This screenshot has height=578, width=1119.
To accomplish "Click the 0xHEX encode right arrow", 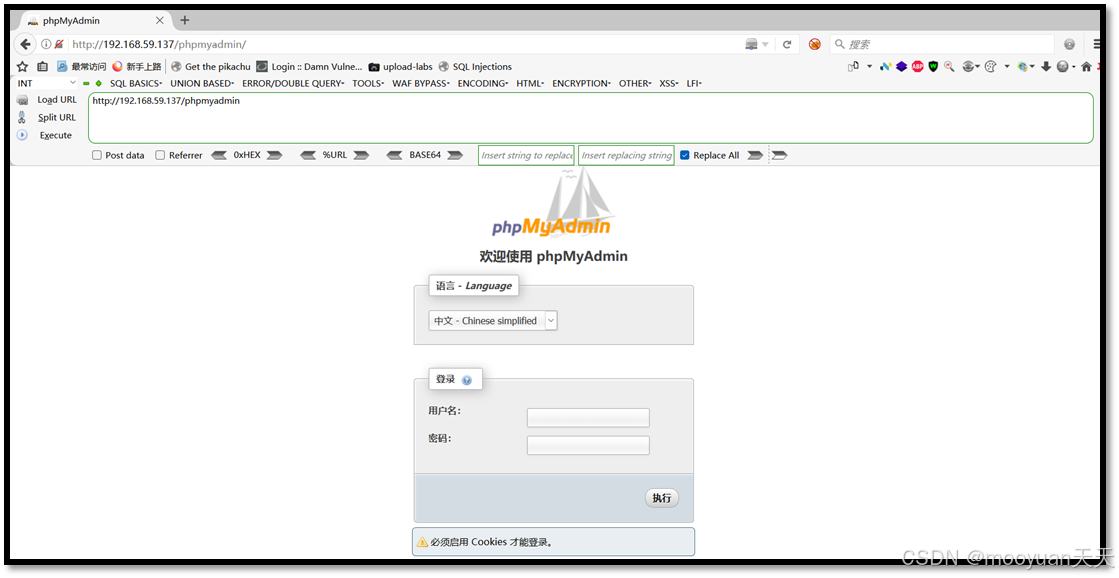I will [275, 155].
